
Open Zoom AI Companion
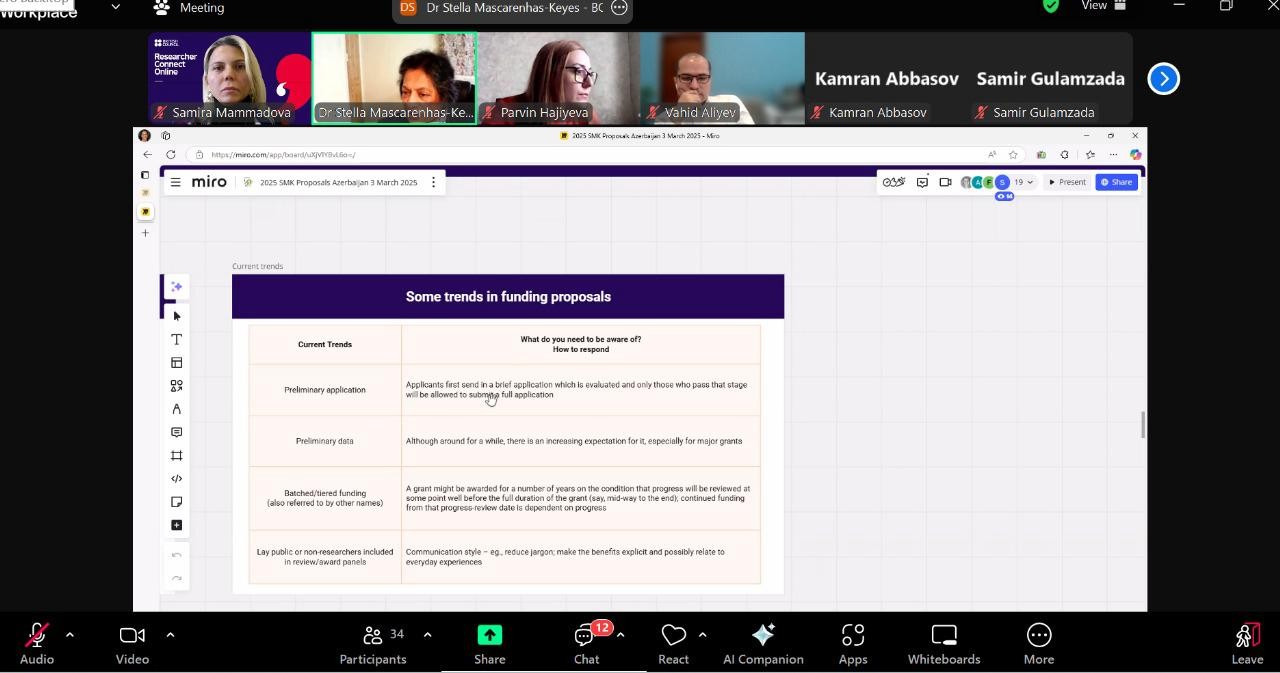(x=762, y=644)
